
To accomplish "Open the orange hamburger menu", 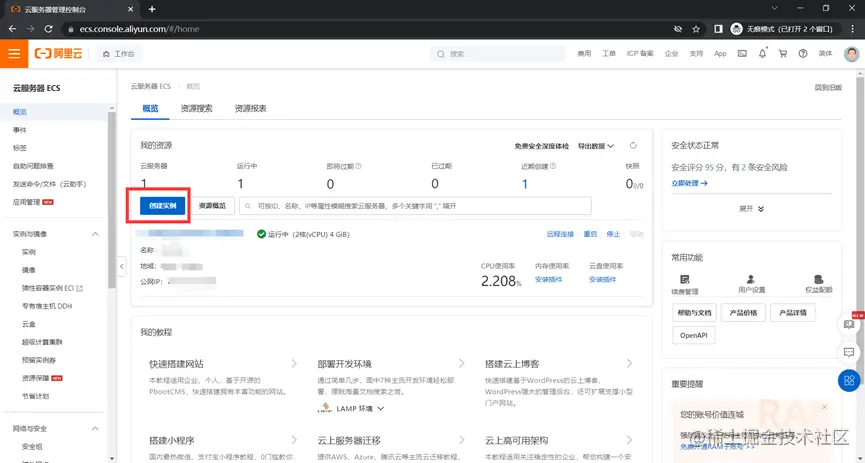I will [x=14, y=54].
